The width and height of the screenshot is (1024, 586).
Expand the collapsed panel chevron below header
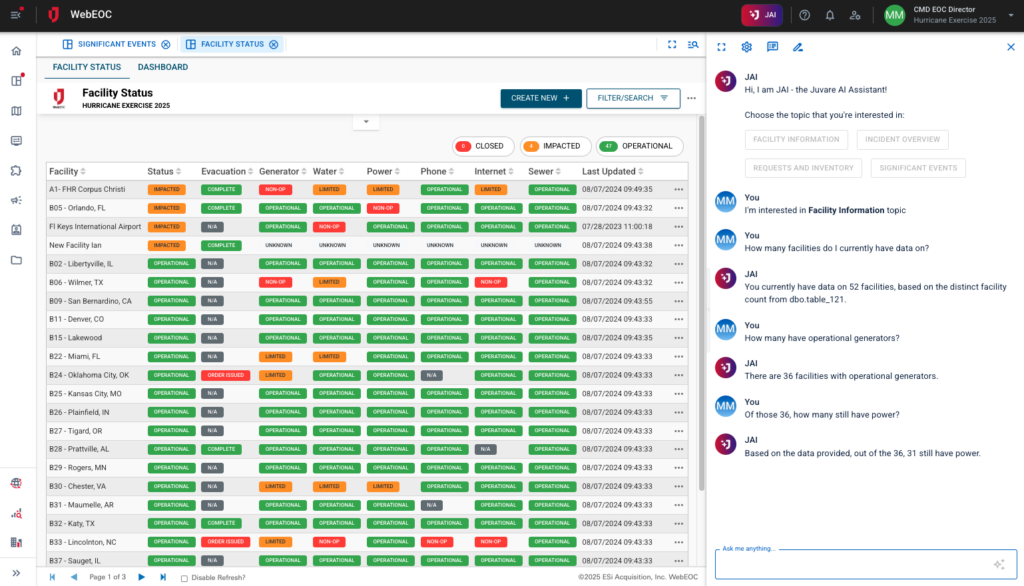pos(366,122)
